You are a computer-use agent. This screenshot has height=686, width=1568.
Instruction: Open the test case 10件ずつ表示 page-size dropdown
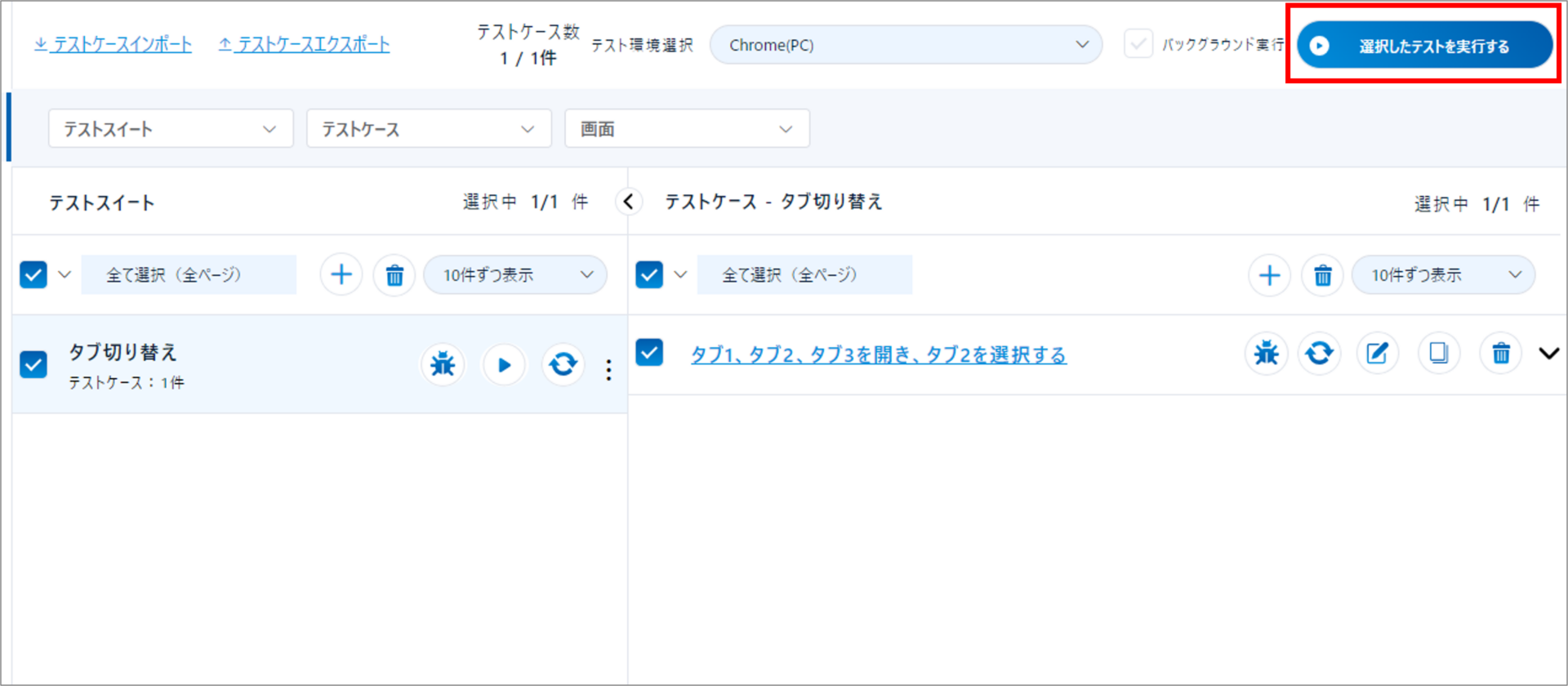click(x=1443, y=274)
